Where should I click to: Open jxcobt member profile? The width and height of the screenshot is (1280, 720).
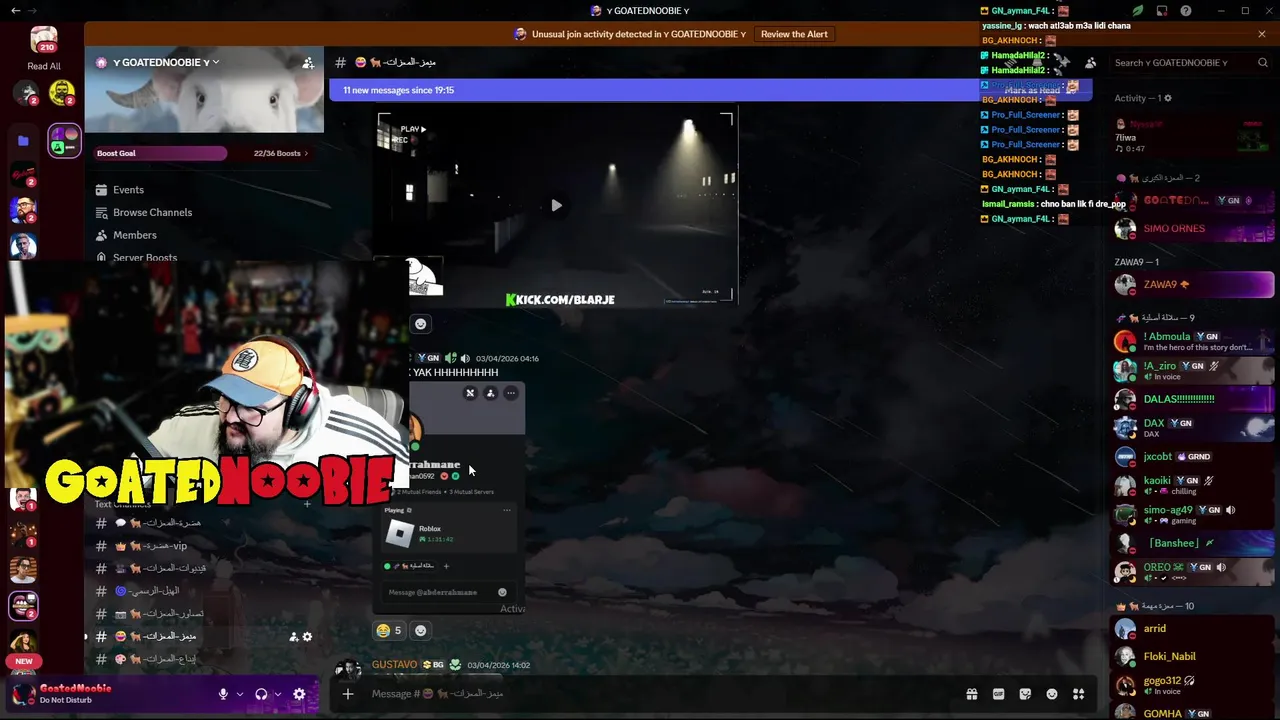(x=1192, y=456)
